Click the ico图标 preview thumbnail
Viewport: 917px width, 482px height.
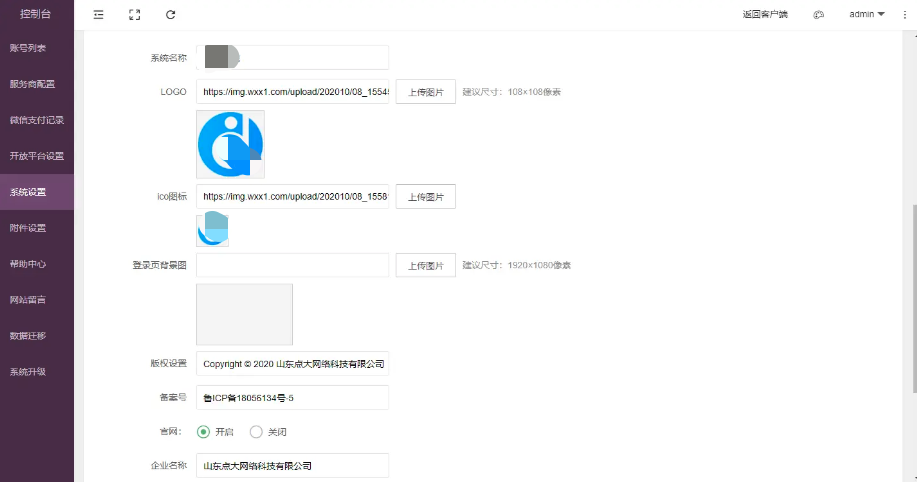pyautogui.click(x=212, y=229)
